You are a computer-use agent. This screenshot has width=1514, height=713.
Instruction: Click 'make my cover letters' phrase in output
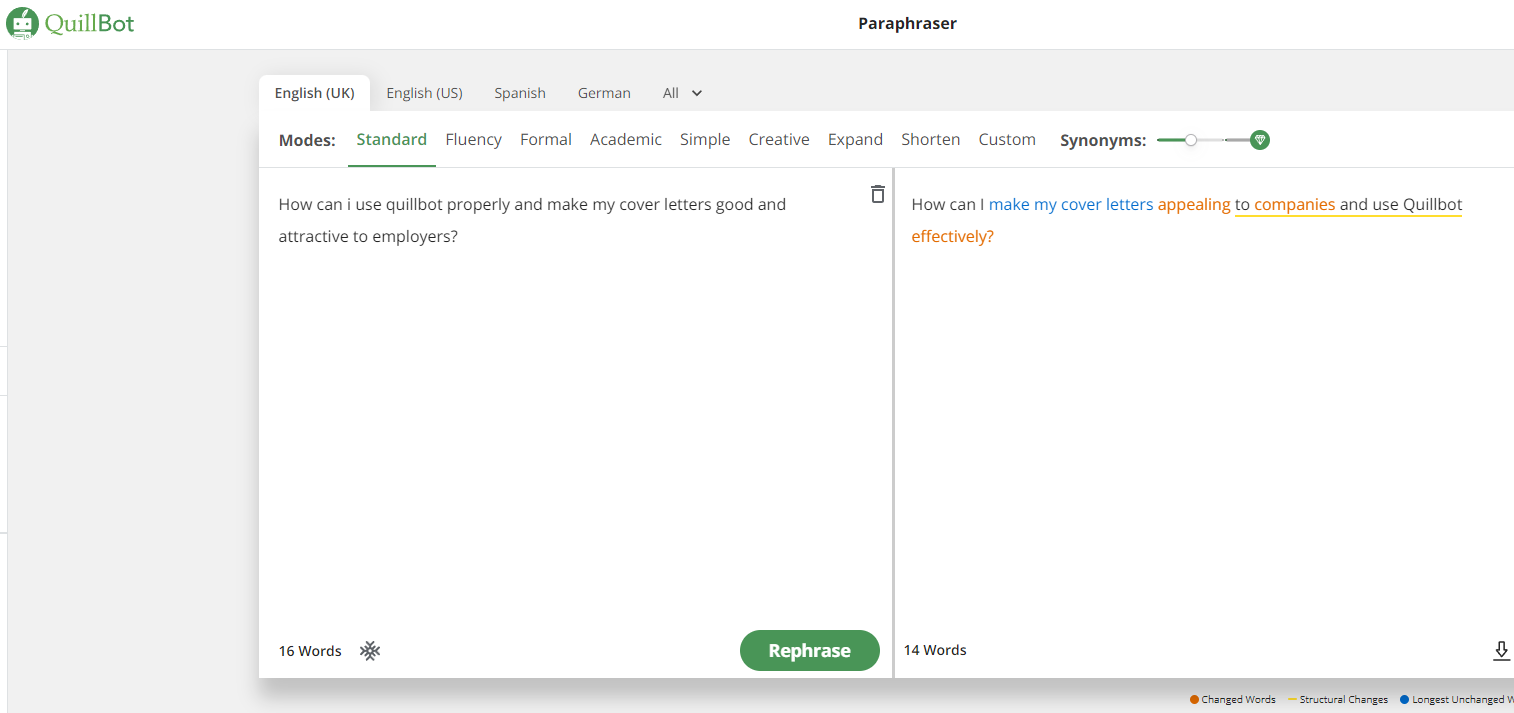pyautogui.click(x=1071, y=205)
